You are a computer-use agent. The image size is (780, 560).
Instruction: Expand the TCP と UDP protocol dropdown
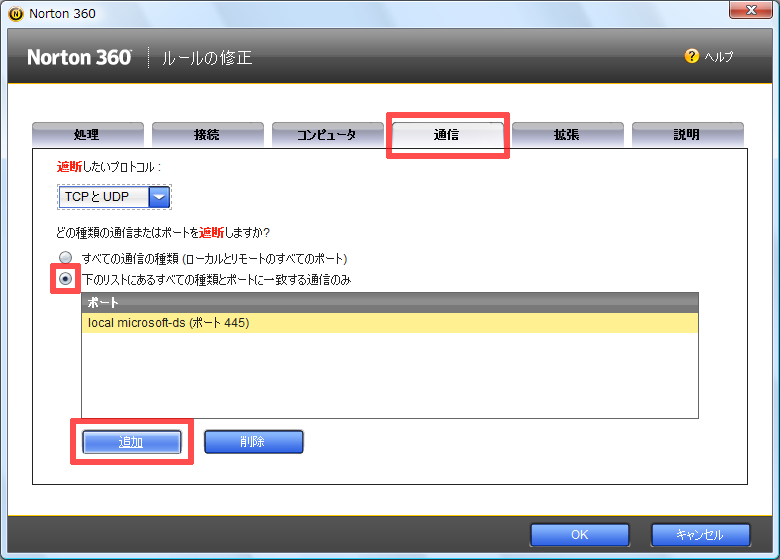click(160, 197)
